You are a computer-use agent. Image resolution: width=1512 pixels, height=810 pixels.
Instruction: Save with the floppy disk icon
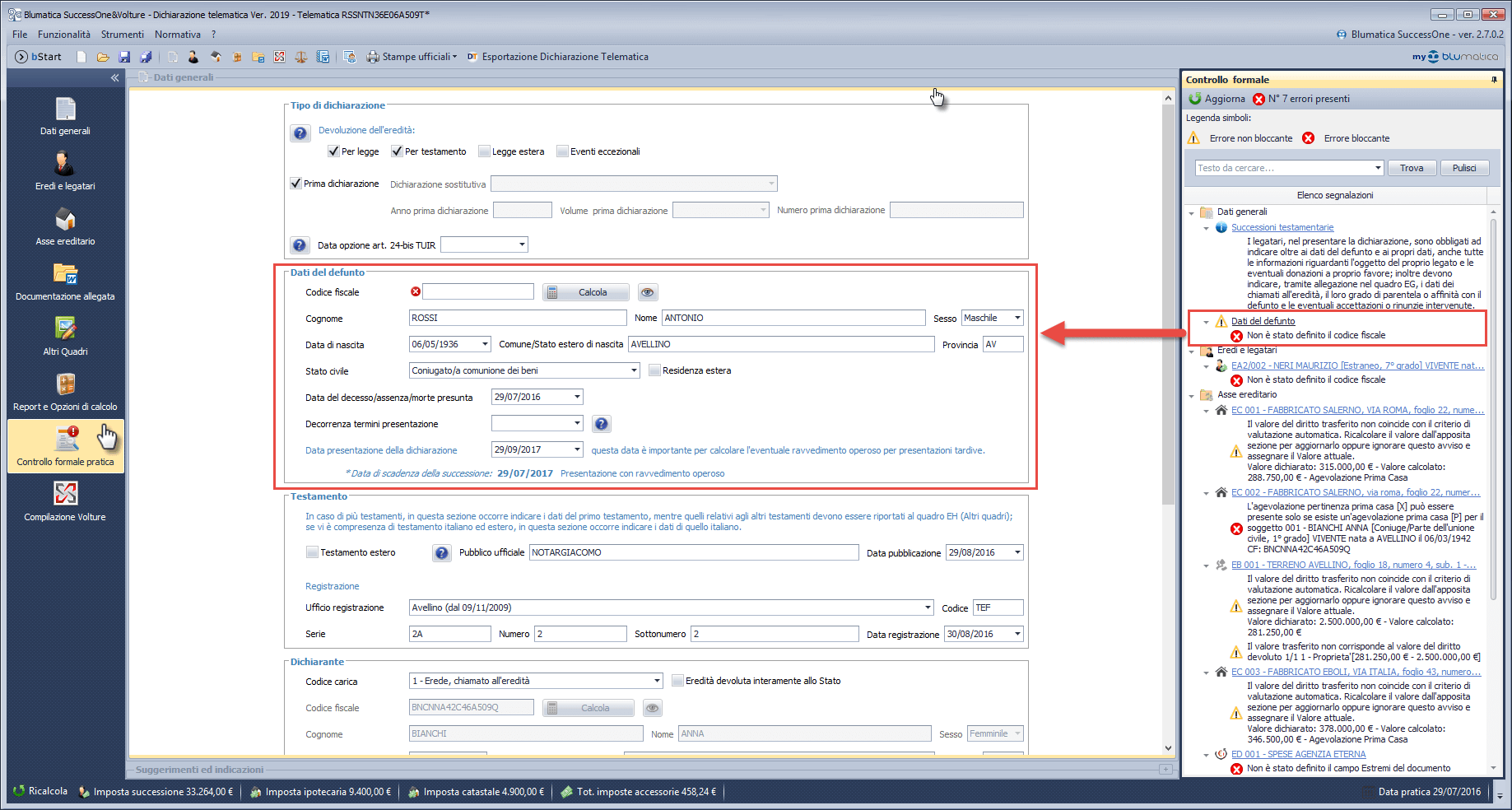pos(124,57)
